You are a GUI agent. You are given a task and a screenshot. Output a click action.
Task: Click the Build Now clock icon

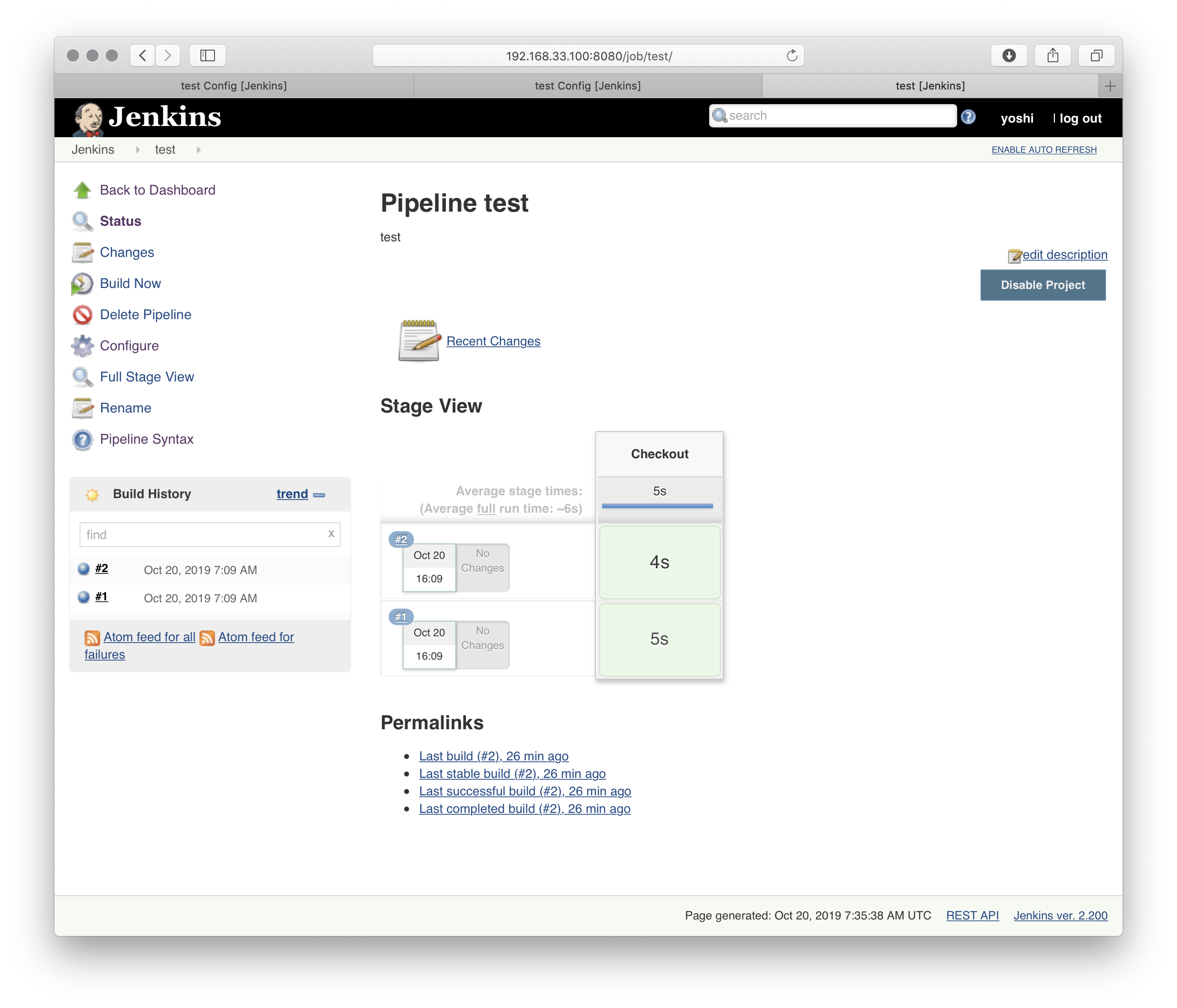82,284
